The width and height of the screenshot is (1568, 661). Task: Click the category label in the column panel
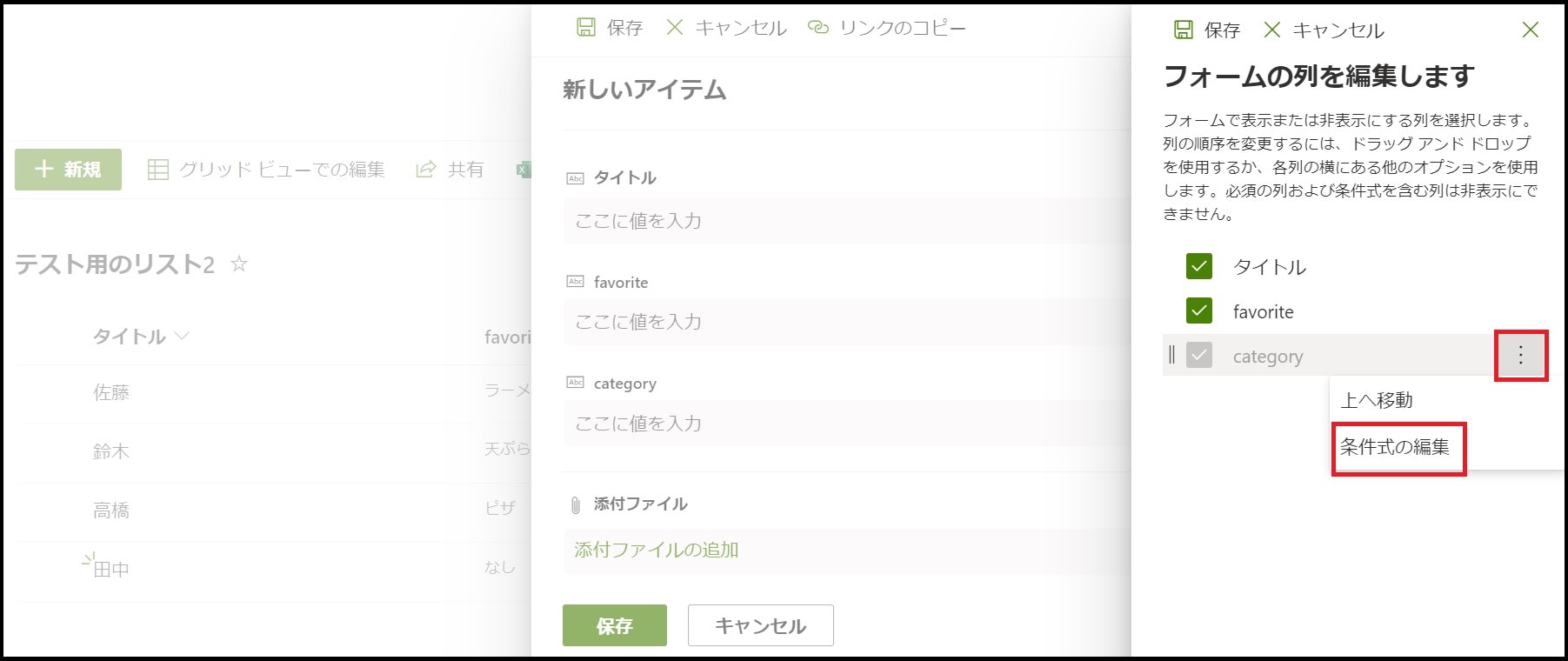tap(1268, 356)
